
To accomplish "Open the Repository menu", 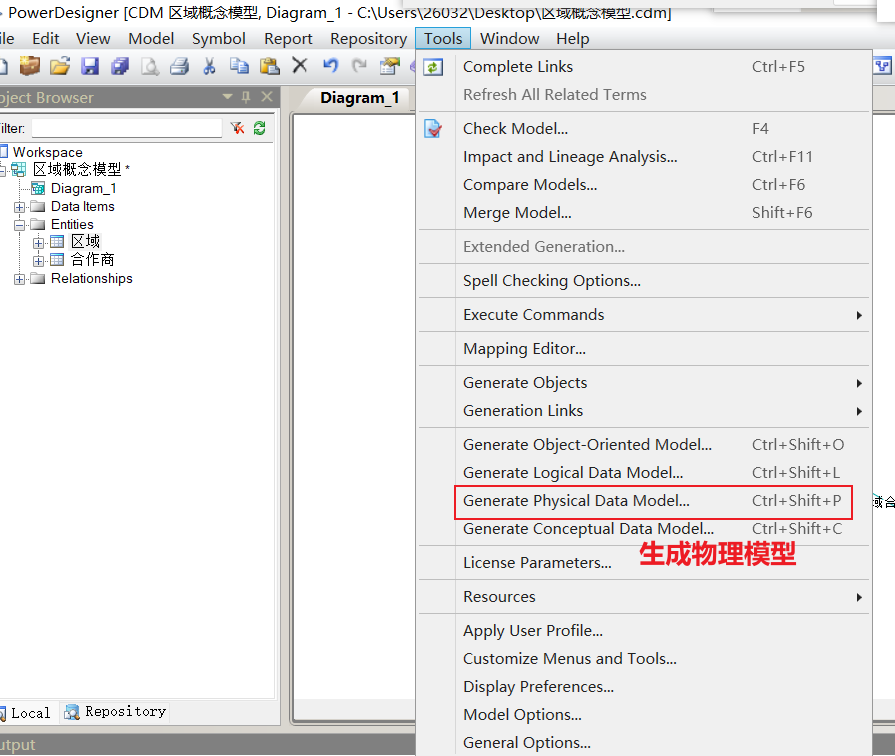I will click(368, 38).
